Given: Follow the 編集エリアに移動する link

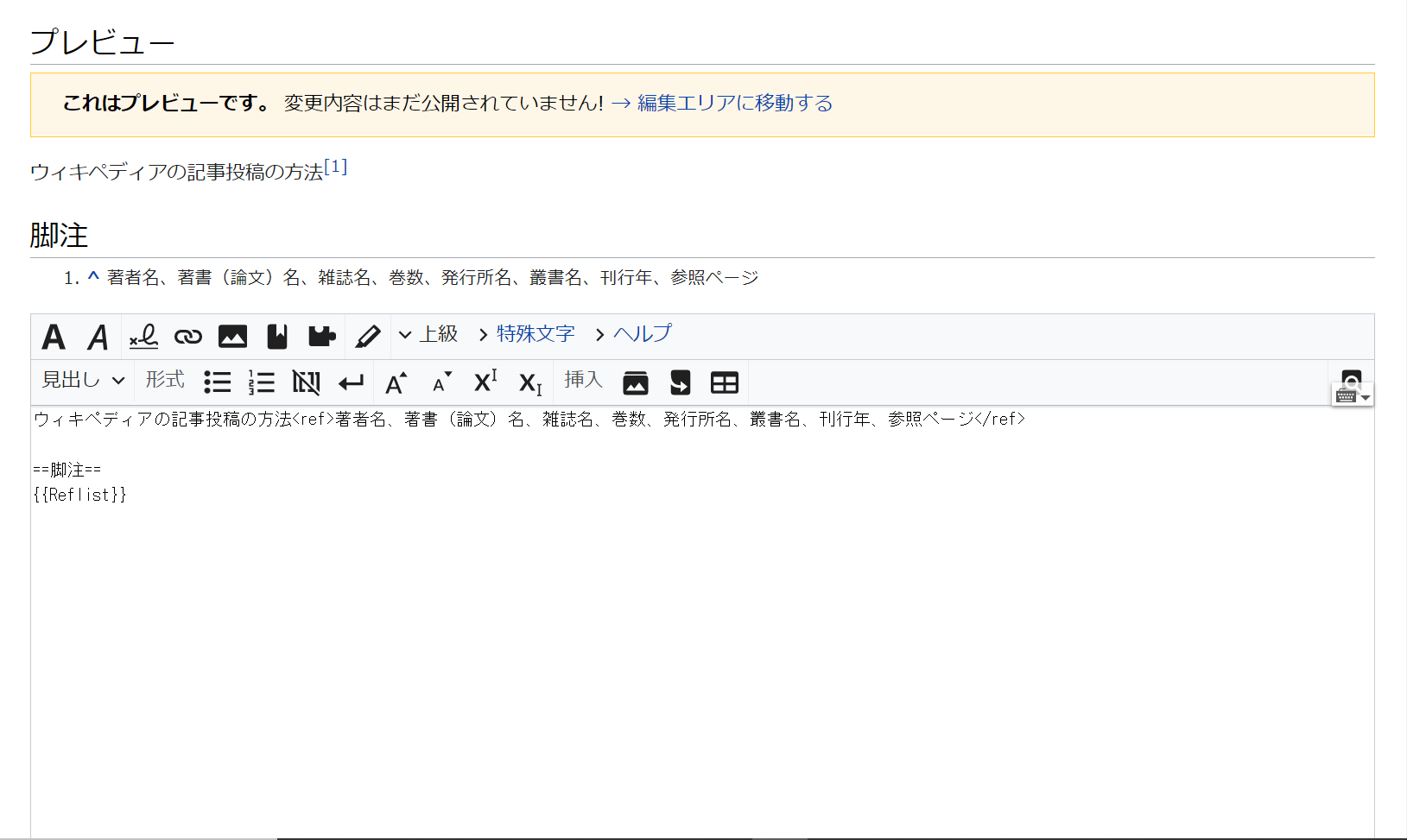Looking at the screenshot, I should (x=733, y=103).
